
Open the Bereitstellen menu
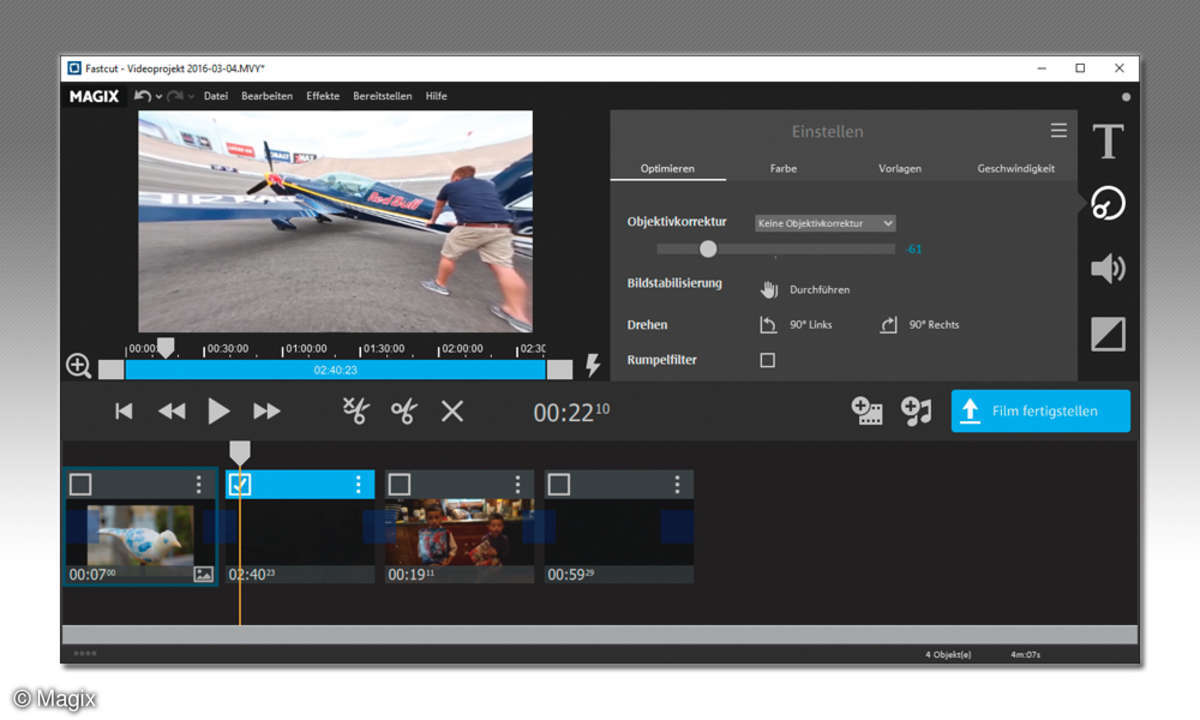click(382, 96)
